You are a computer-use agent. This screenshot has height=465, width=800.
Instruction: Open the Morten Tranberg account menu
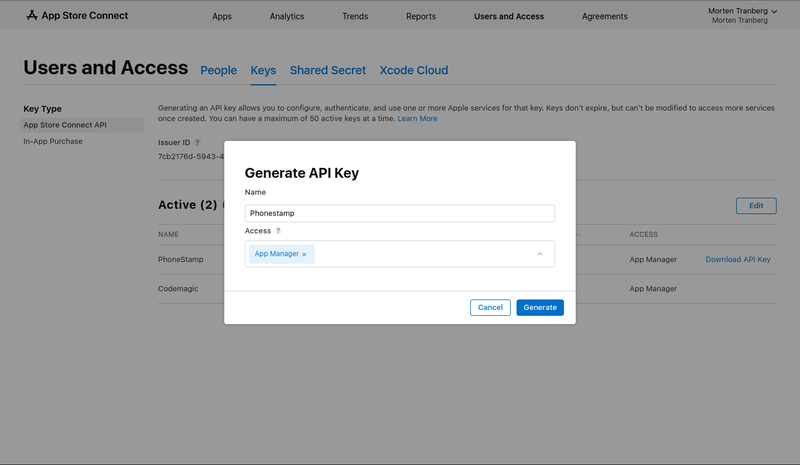(742, 15)
